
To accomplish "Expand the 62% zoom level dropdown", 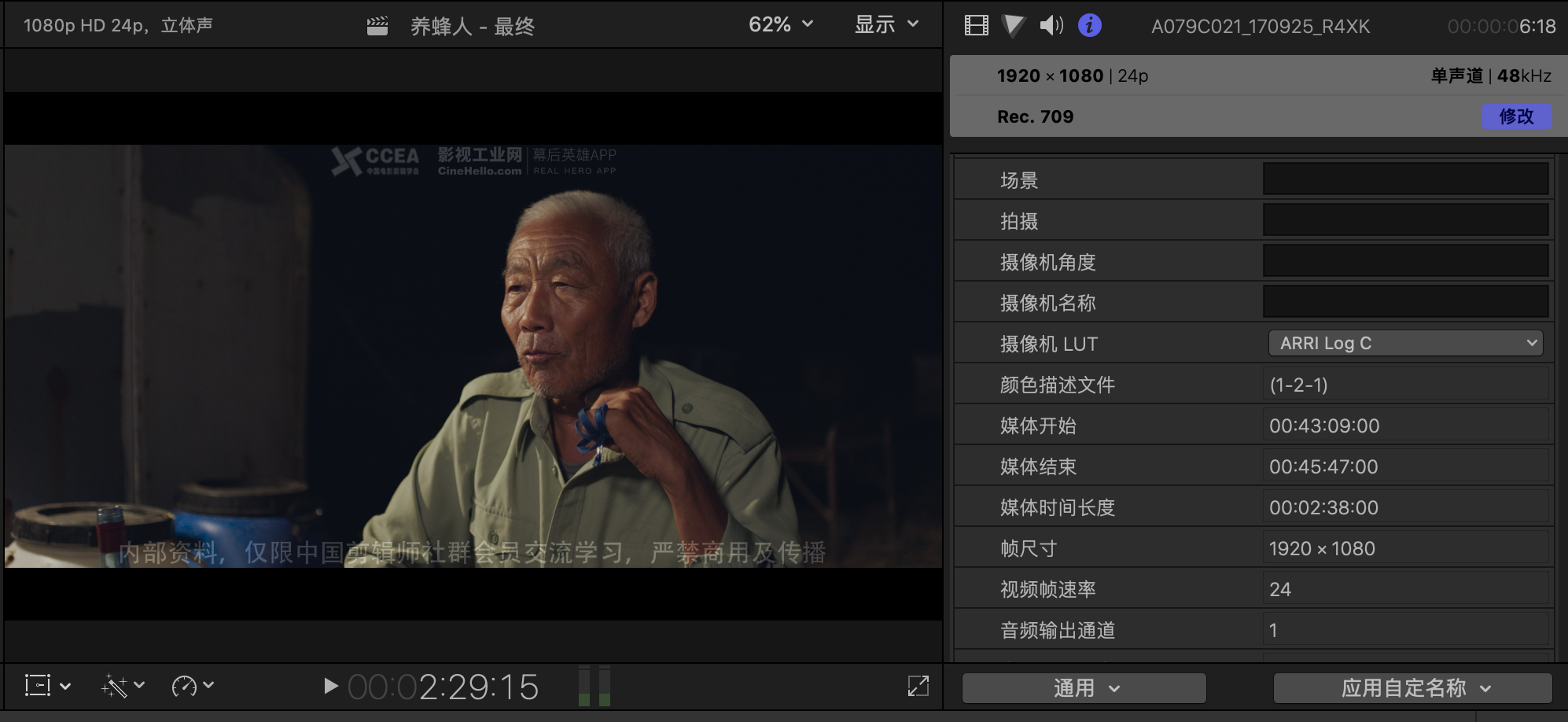I will click(780, 25).
